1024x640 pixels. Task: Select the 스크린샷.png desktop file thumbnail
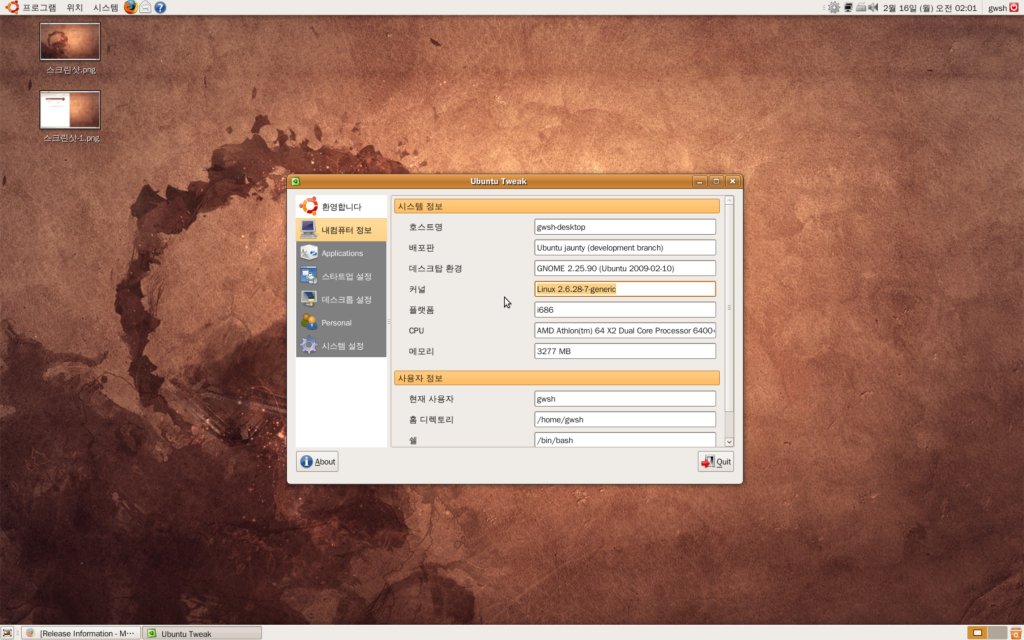point(70,41)
